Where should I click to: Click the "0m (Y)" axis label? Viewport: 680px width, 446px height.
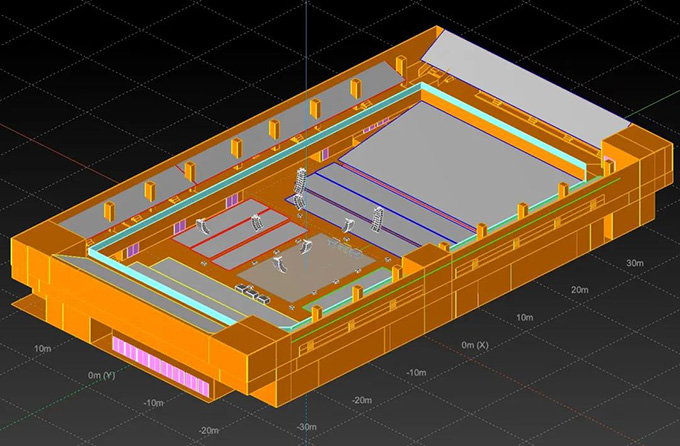[x=101, y=375]
